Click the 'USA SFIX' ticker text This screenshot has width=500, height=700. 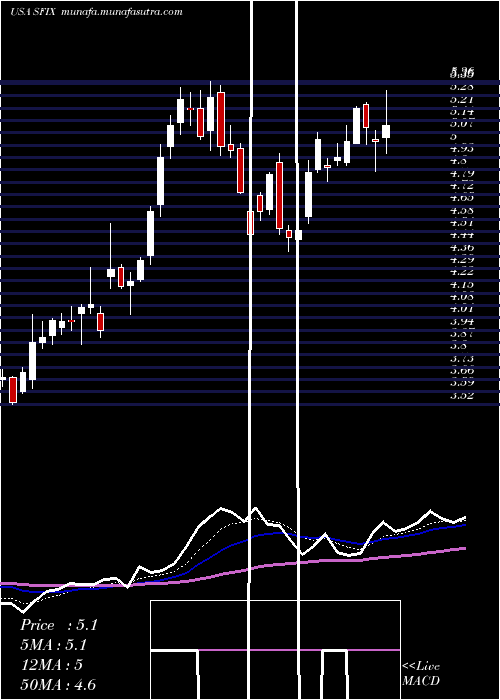(x=33, y=12)
